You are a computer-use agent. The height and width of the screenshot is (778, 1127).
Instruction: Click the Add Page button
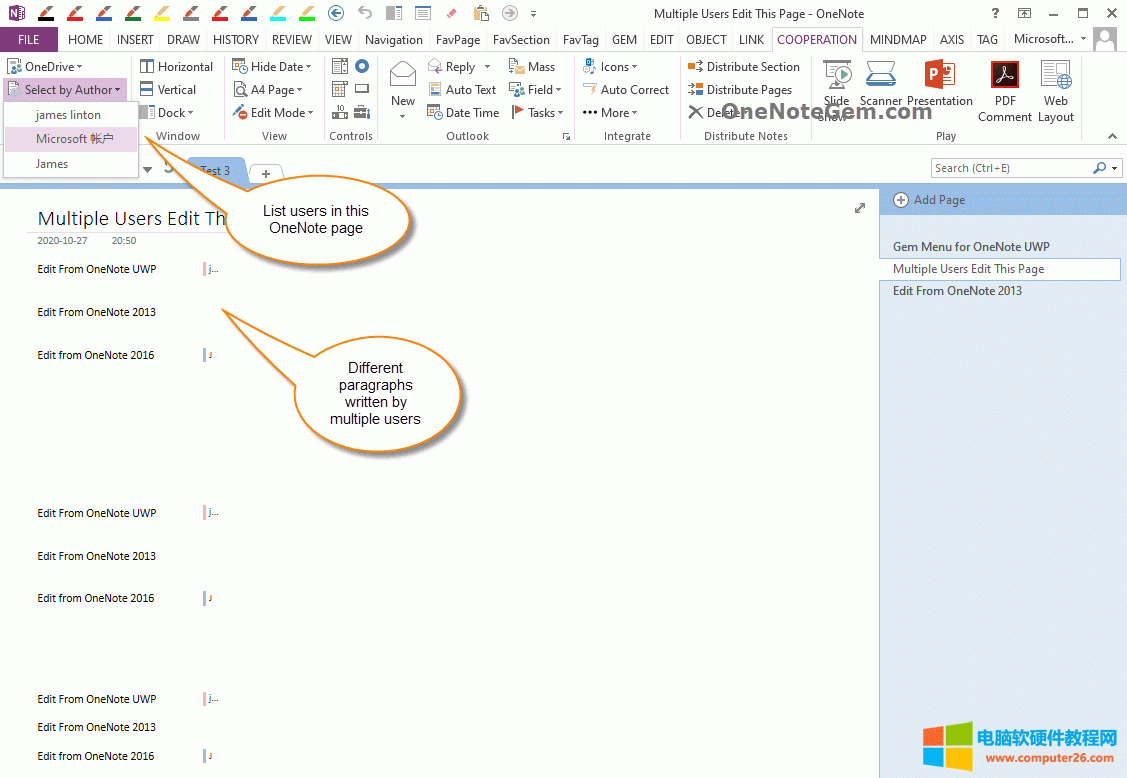click(929, 200)
